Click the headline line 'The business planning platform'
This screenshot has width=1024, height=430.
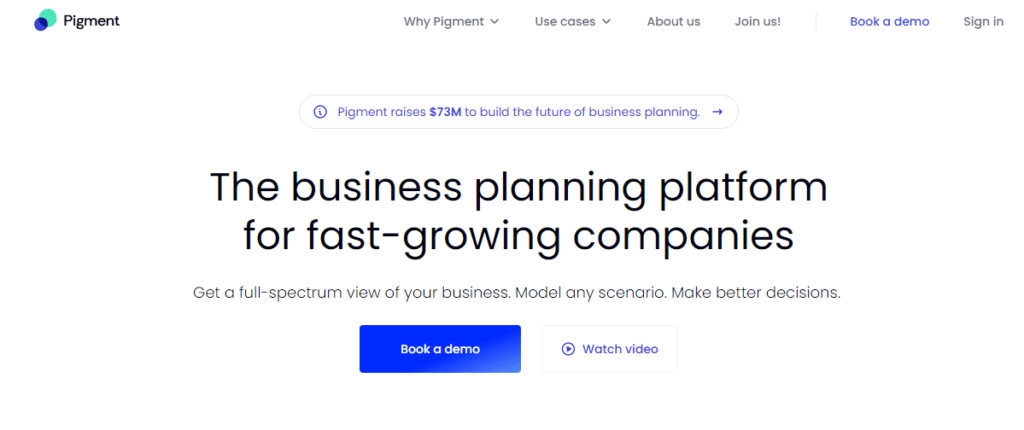pos(519,188)
